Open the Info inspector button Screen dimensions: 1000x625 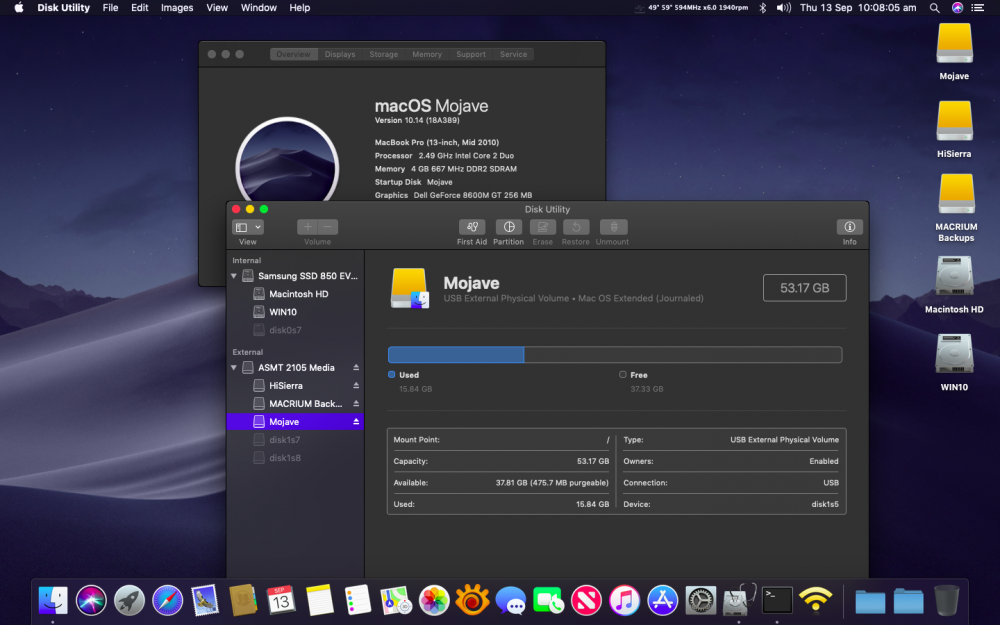tap(849, 227)
